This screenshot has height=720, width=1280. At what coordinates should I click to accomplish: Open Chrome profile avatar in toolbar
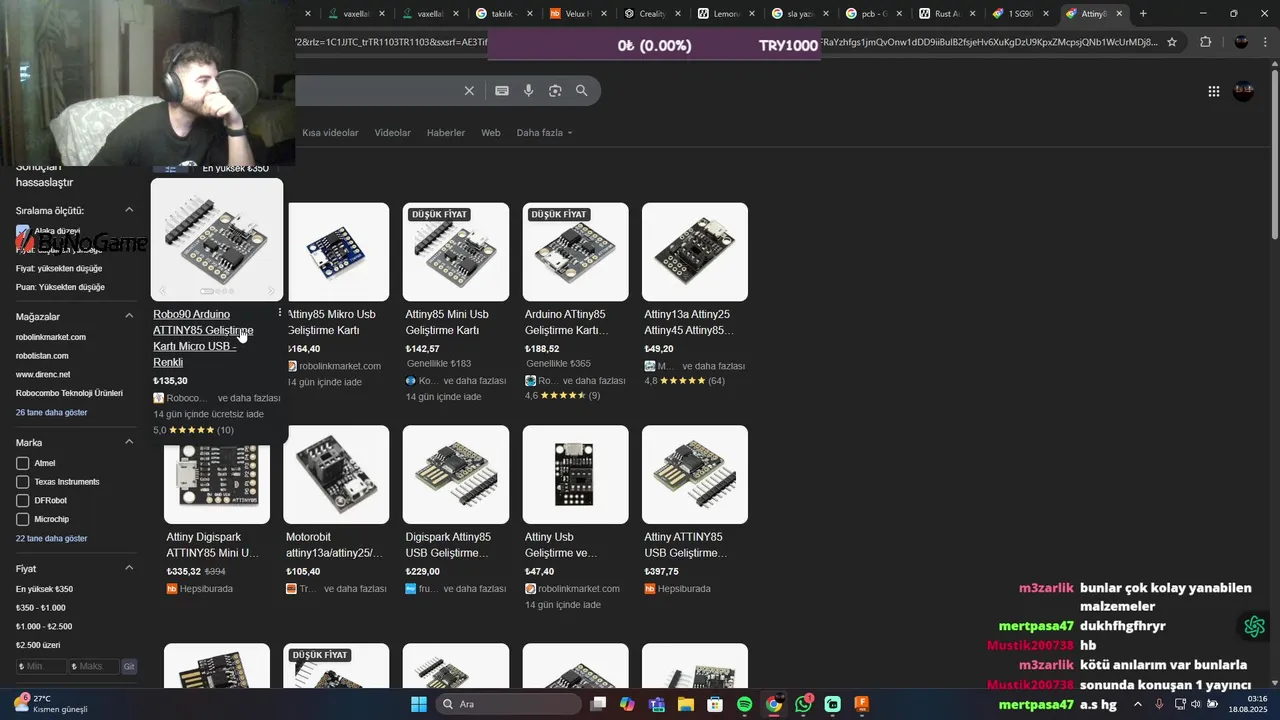[1242, 42]
